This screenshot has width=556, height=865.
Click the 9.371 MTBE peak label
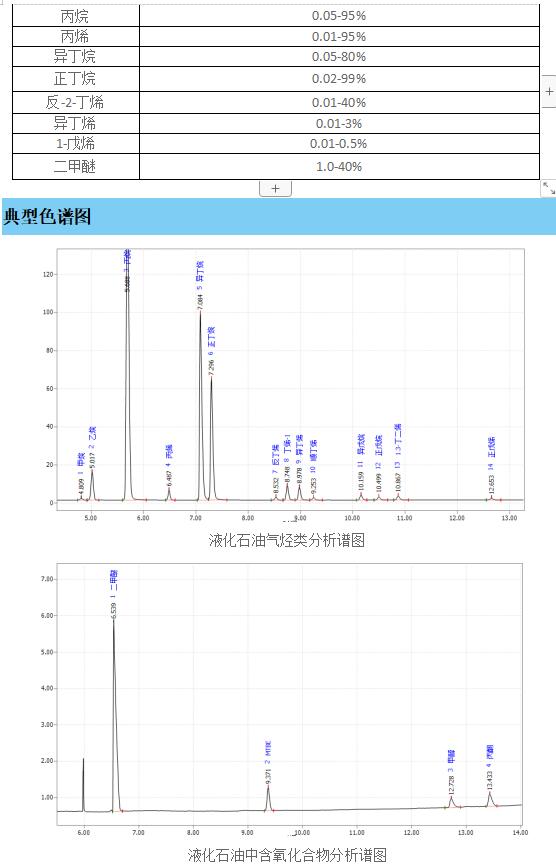(268, 763)
